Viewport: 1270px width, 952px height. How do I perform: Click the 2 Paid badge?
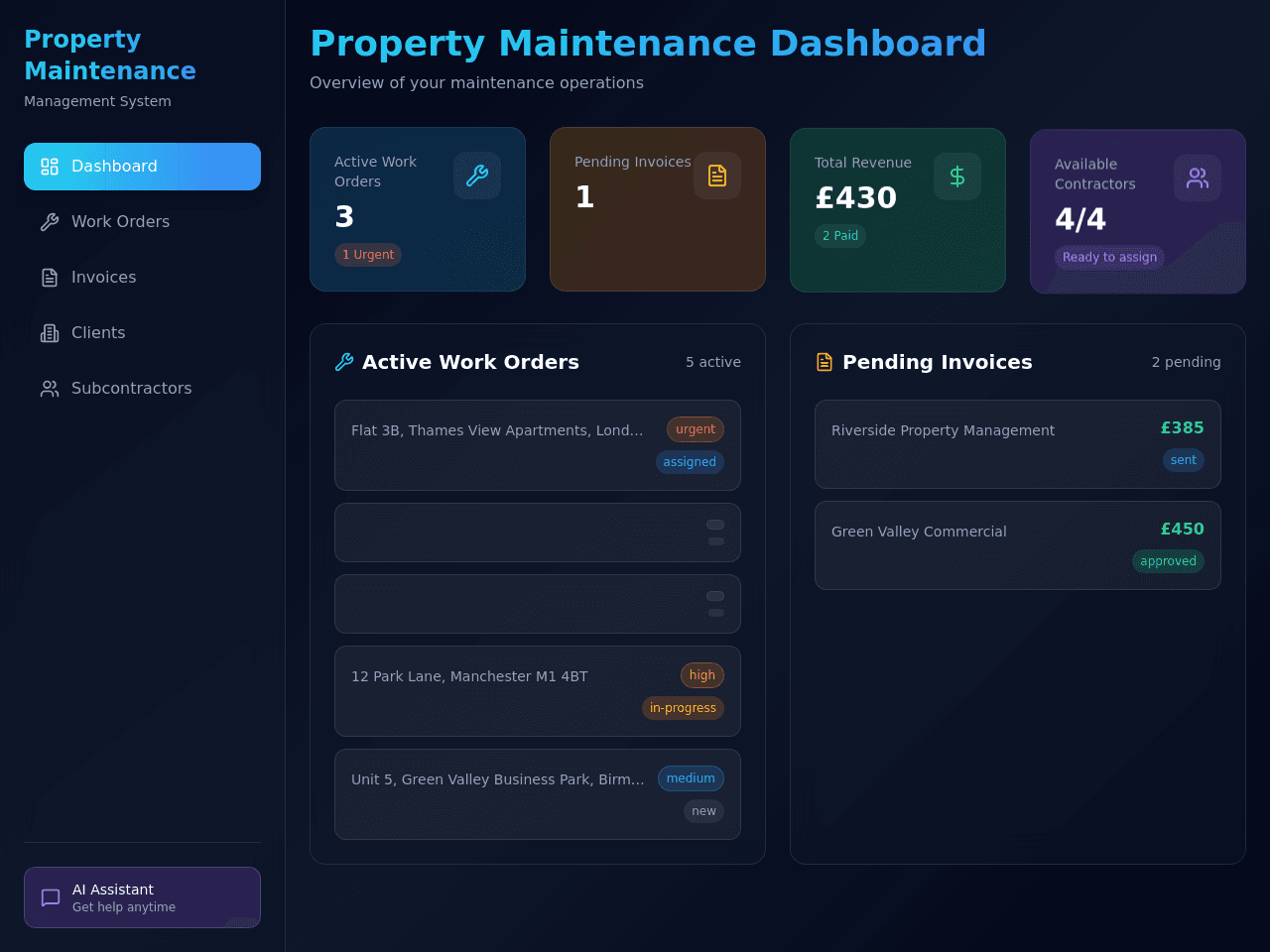coord(840,236)
